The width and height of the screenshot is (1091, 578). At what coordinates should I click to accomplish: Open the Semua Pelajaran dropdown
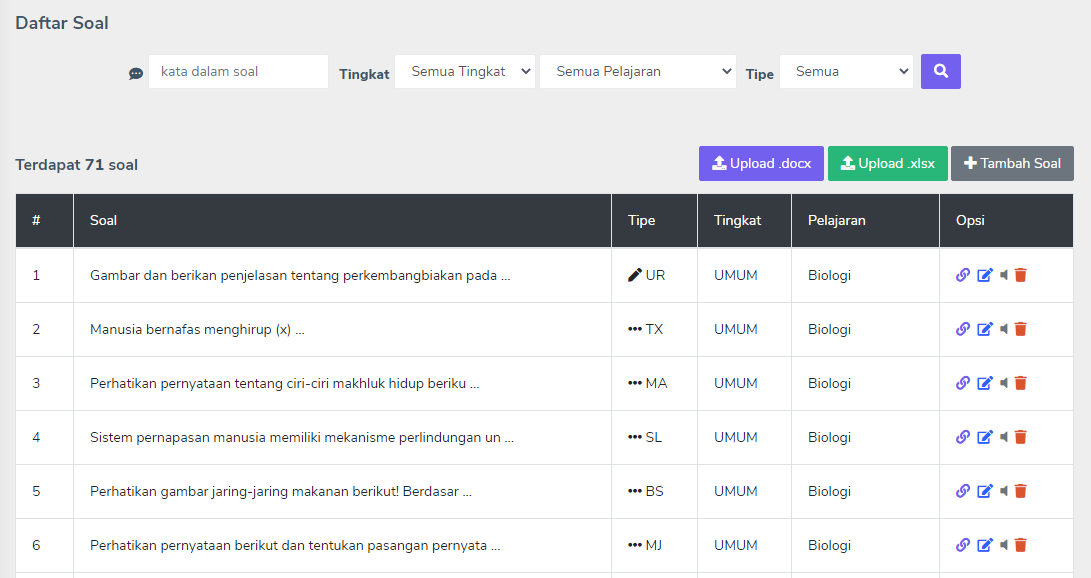[637, 72]
